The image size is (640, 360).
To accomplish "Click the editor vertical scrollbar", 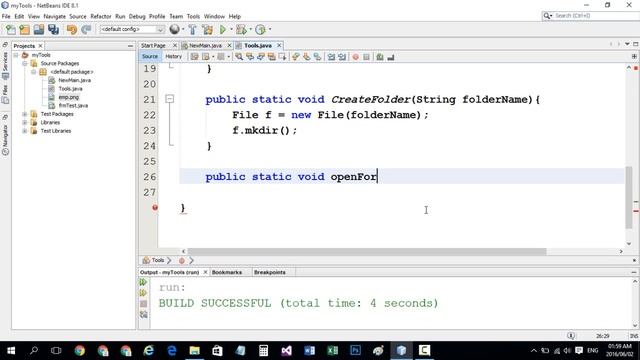I will point(629,198).
